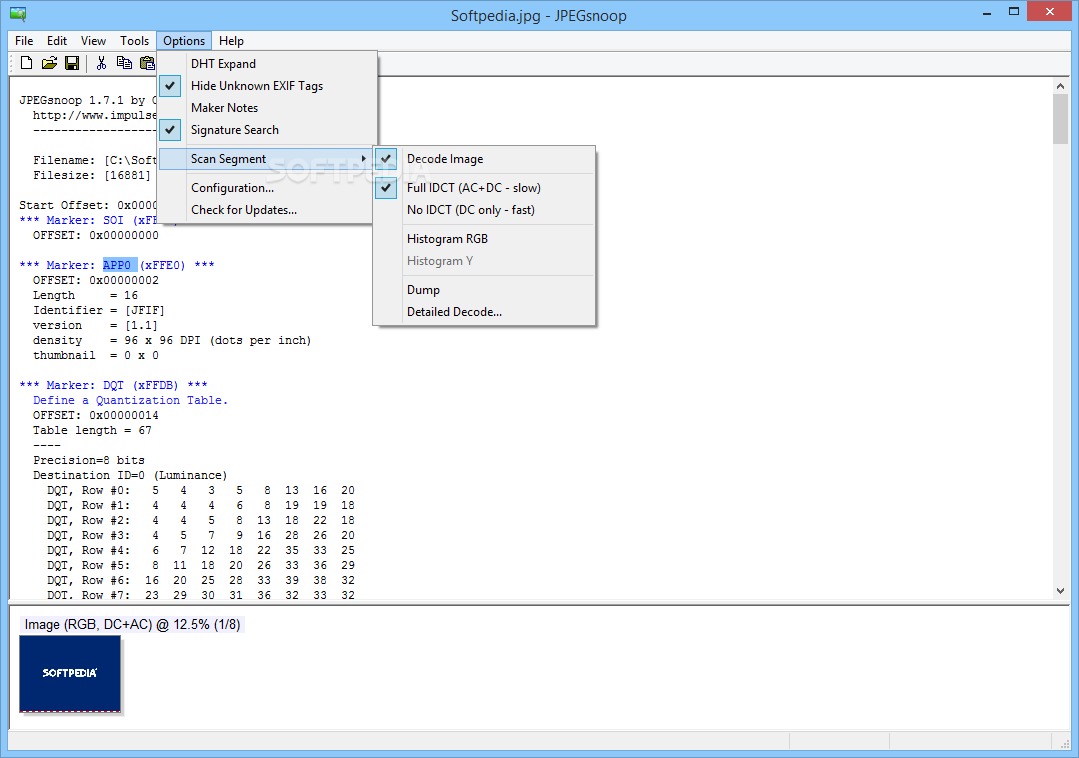Close the open Options menu
Viewport: 1079px width, 758px height.
pyautogui.click(x=184, y=41)
